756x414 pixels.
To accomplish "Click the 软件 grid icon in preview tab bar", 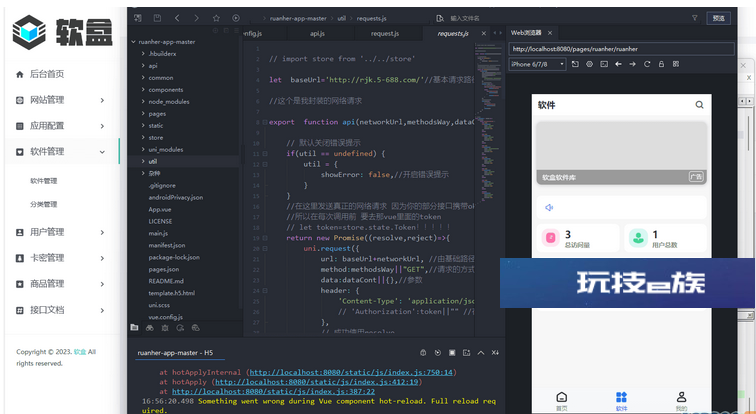I will click(x=621, y=401).
